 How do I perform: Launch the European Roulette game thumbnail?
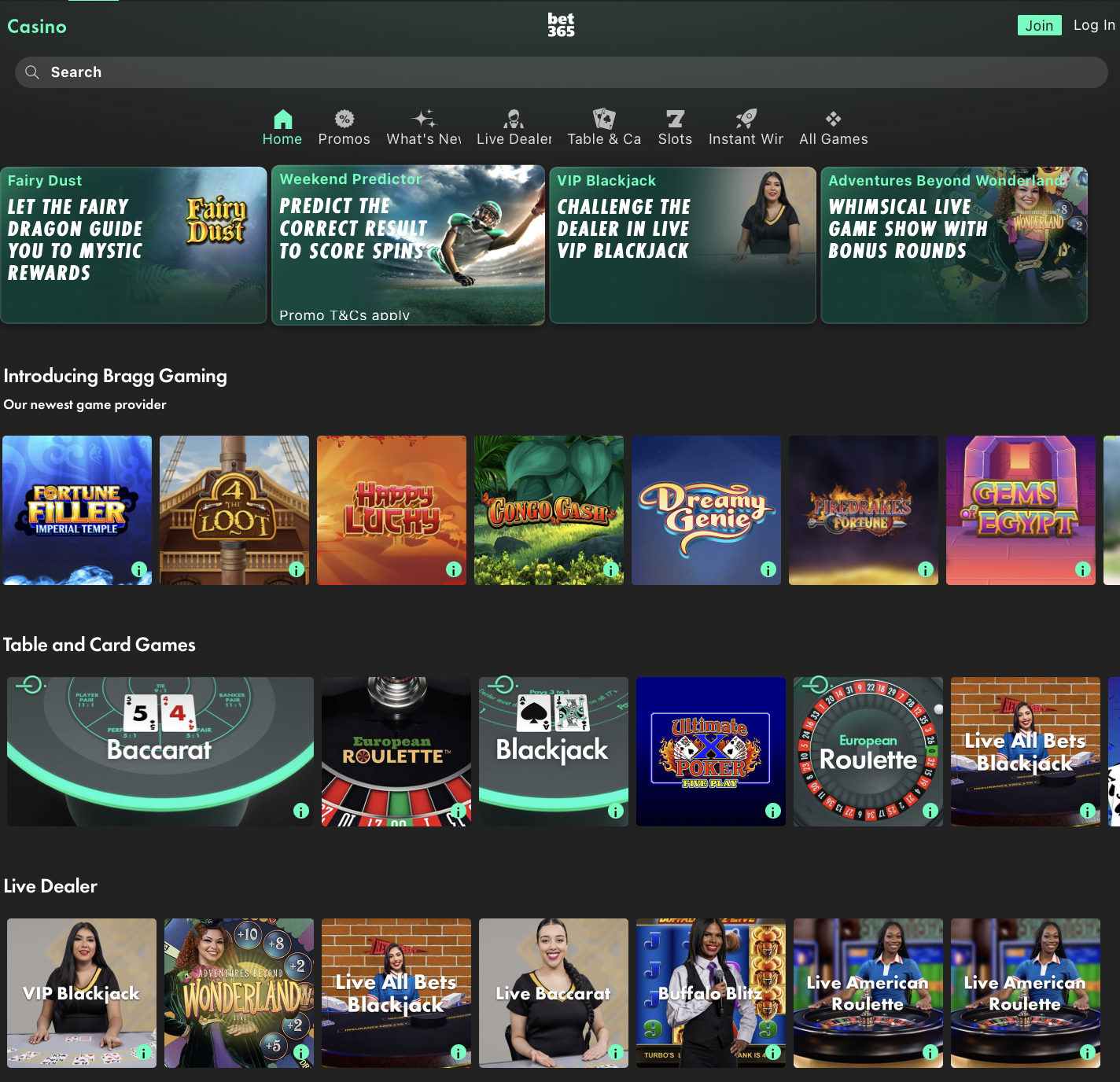396,751
